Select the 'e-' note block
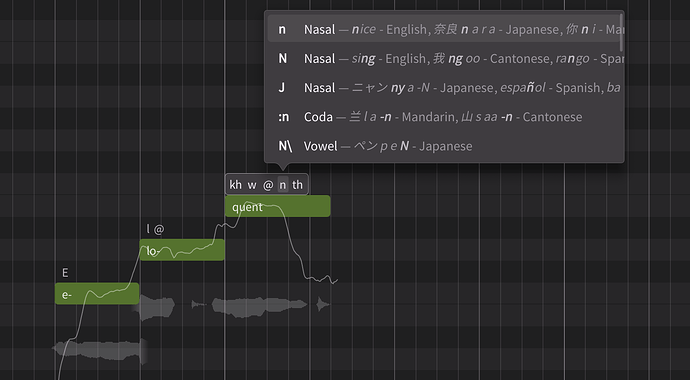This screenshot has width=690, height=380. tap(97, 294)
